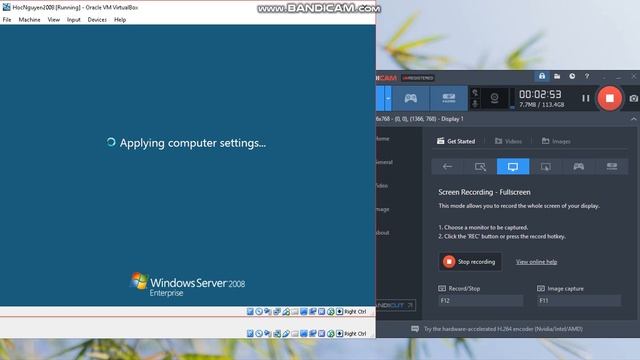Select around-mouse recording mode icon
The width and height of the screenshot is (640, 360).
pos(546,167)
